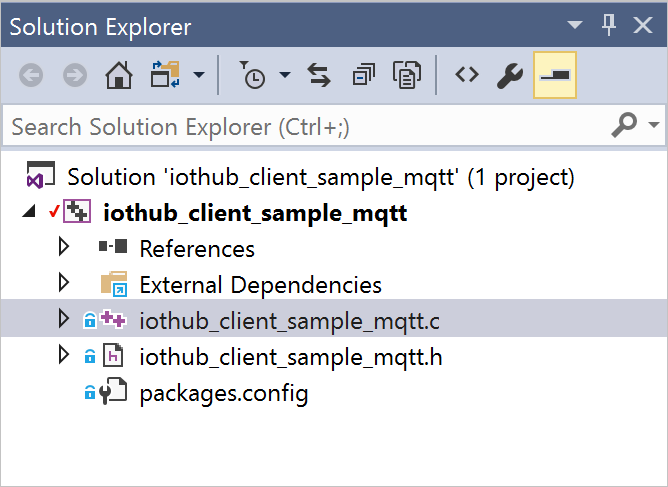Click the solution and folder view switch icon
The height and width of the screenshot is (487, 668).
162,76
